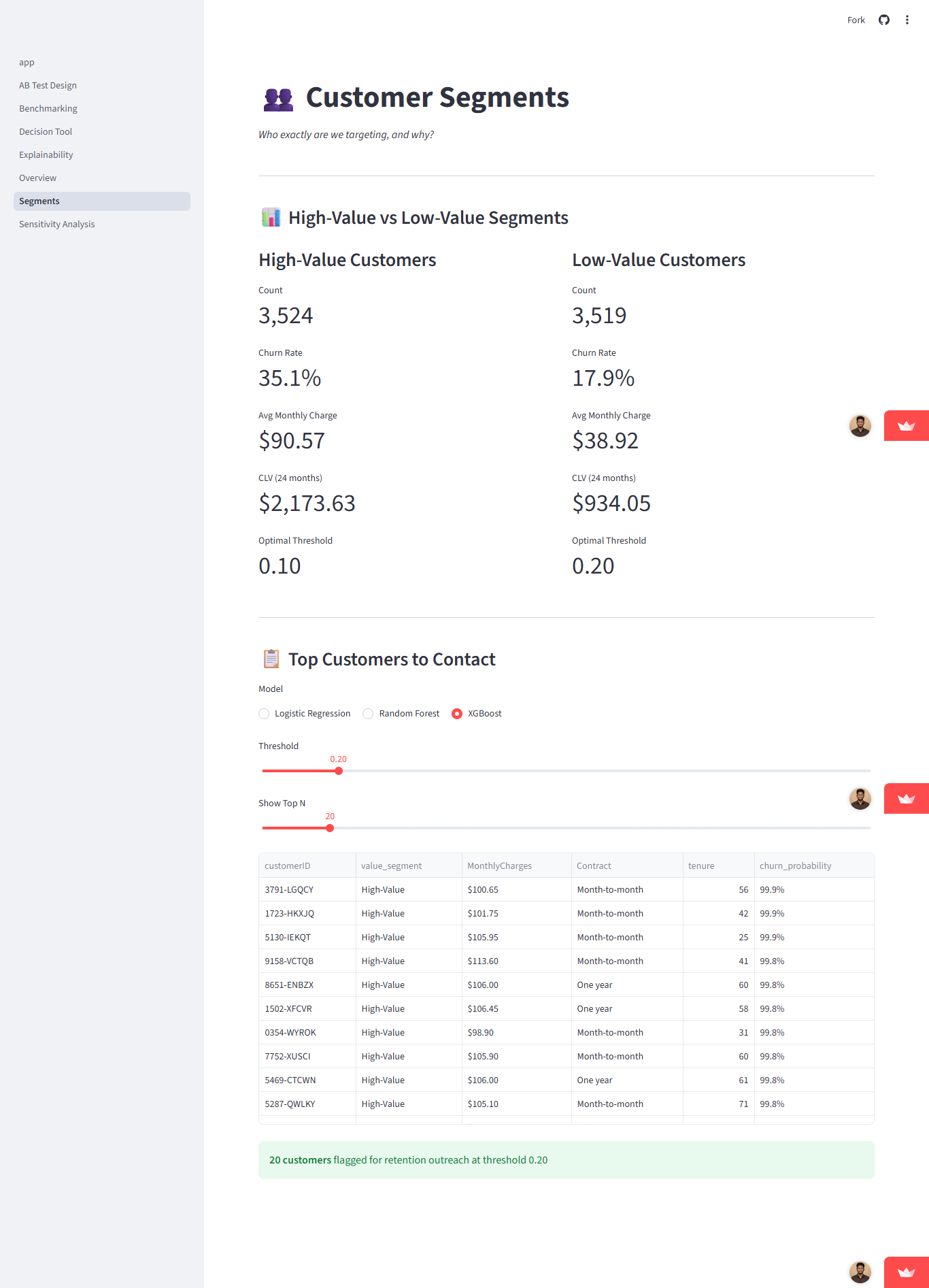Screen dimensions: 929x1288
Task: Select the cell with customer 1723-HKXJQ
Action: pos(307,914)
